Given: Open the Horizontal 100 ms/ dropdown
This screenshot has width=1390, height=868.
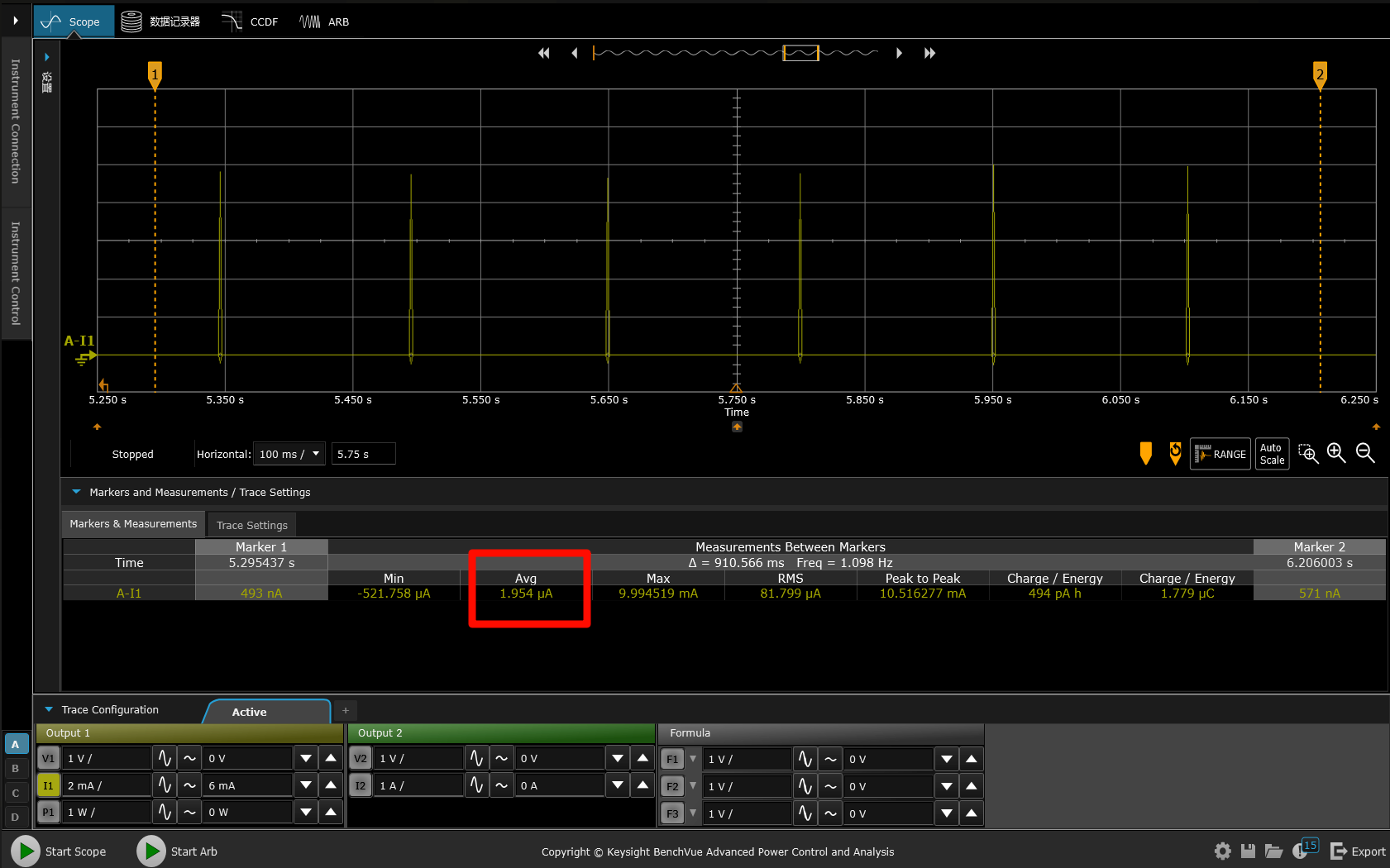Looking at the screenshot, I should point(289,454).
